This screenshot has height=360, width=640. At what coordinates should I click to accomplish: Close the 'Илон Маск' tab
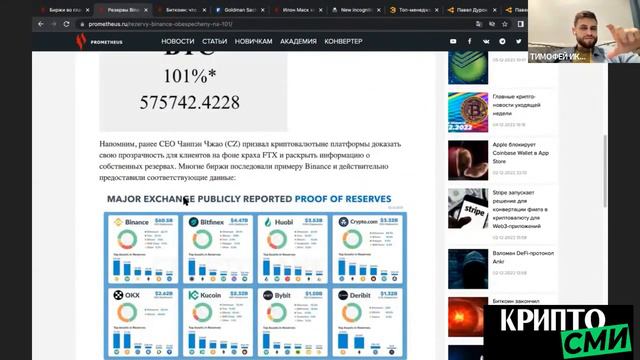click(x=320, y=10)
